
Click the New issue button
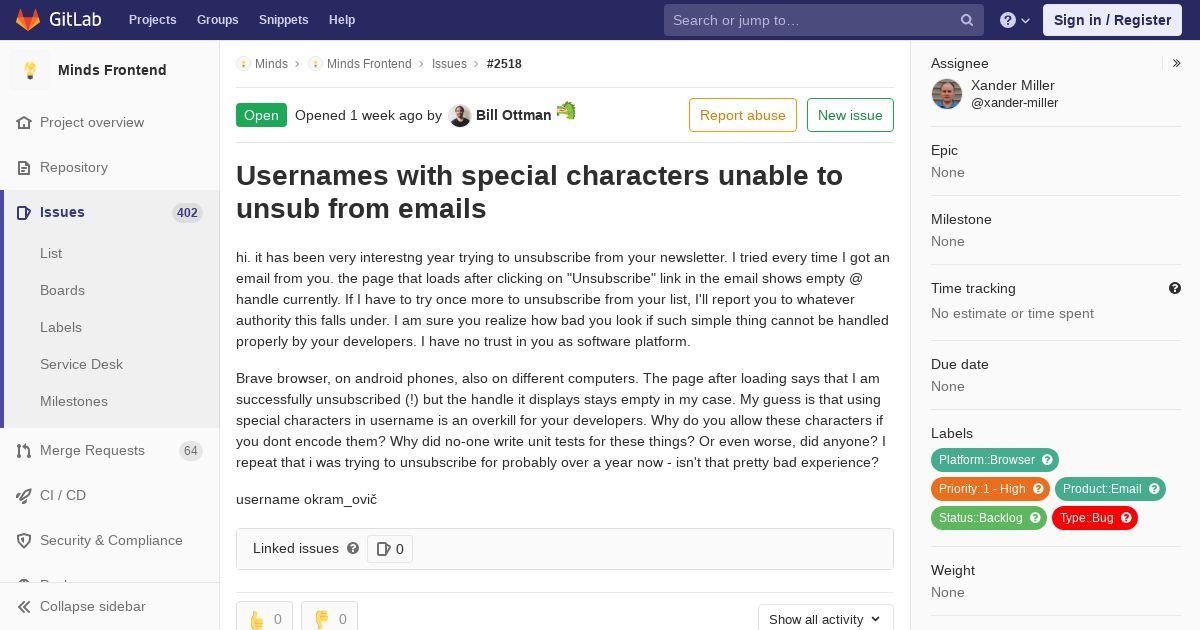(x=850, y=115)
